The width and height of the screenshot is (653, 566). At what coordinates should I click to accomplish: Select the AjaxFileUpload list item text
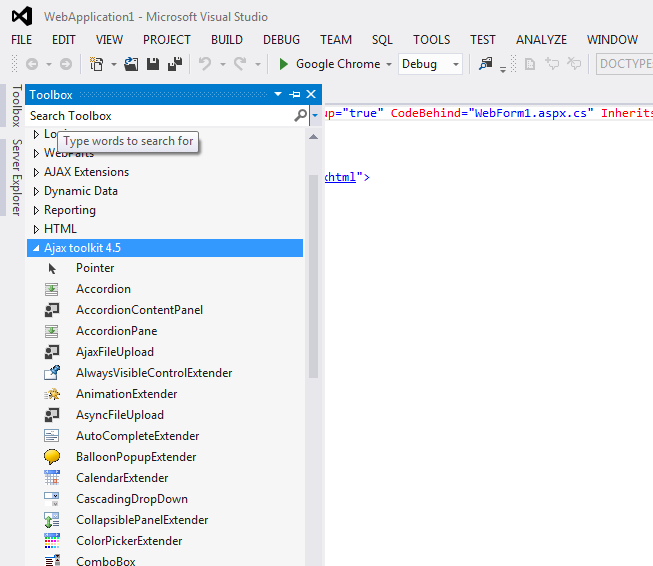coord(115,352)
